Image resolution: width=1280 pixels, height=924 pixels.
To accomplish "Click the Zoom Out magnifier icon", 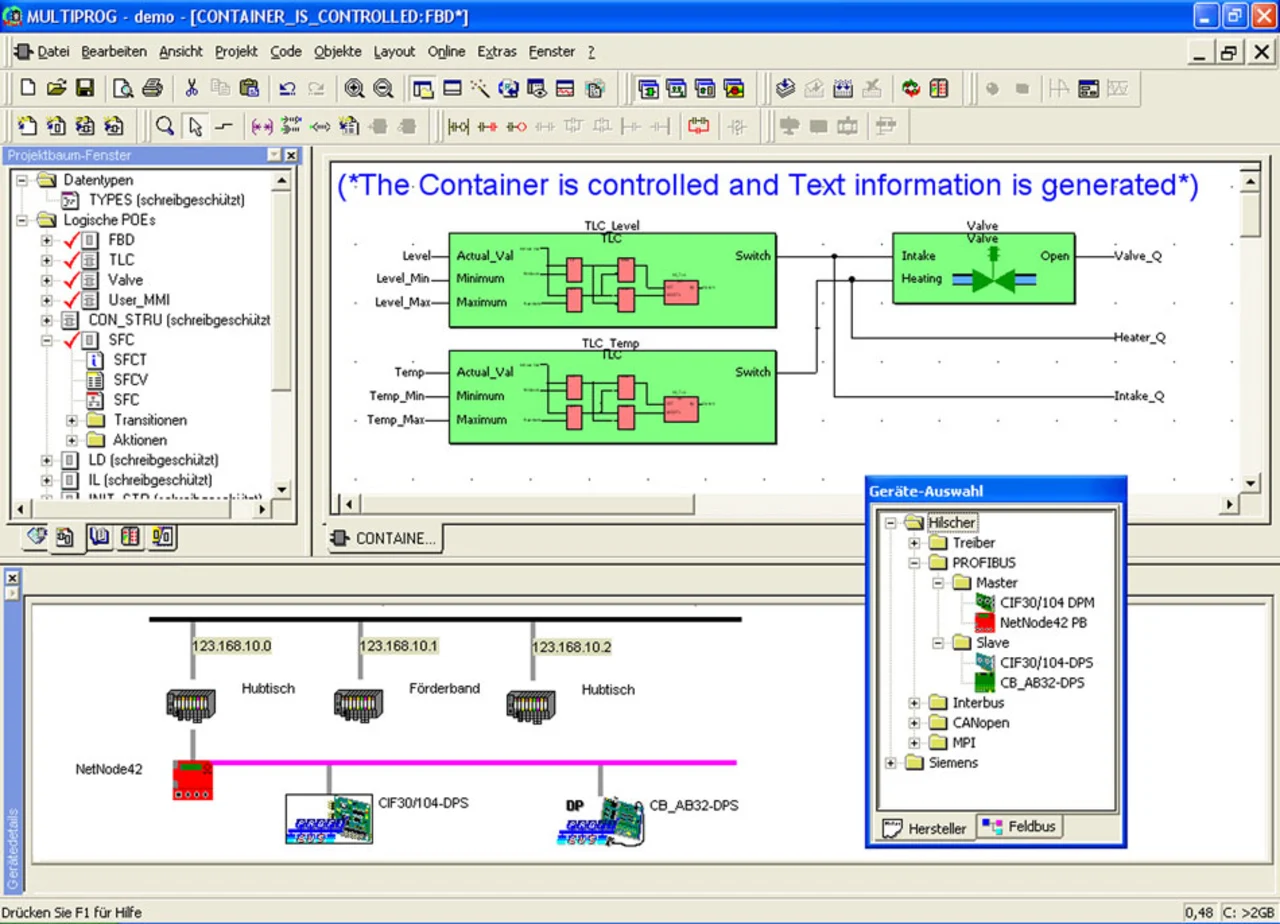I will click(x=383, y=88).
